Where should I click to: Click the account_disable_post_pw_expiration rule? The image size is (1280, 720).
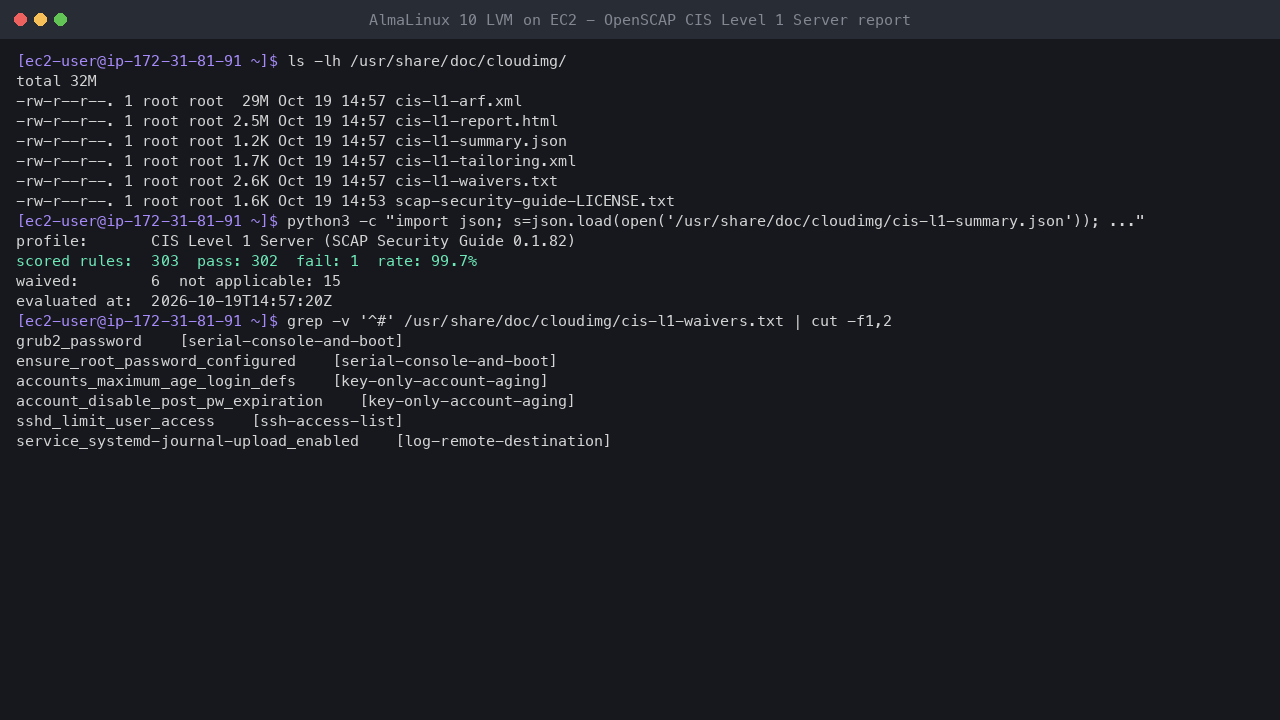(169, 401)
